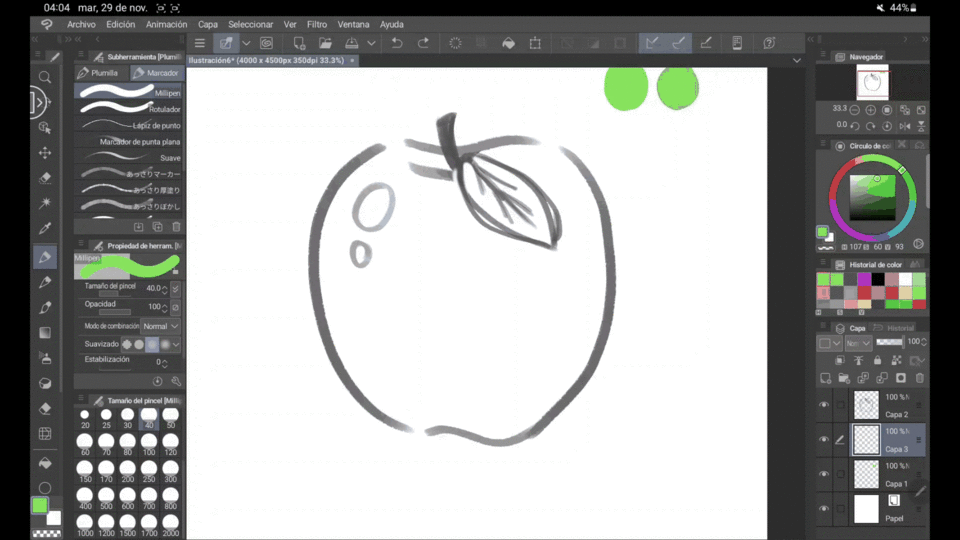Open the Archivo menu
960x540 pixels.
(x=81, y=24)
